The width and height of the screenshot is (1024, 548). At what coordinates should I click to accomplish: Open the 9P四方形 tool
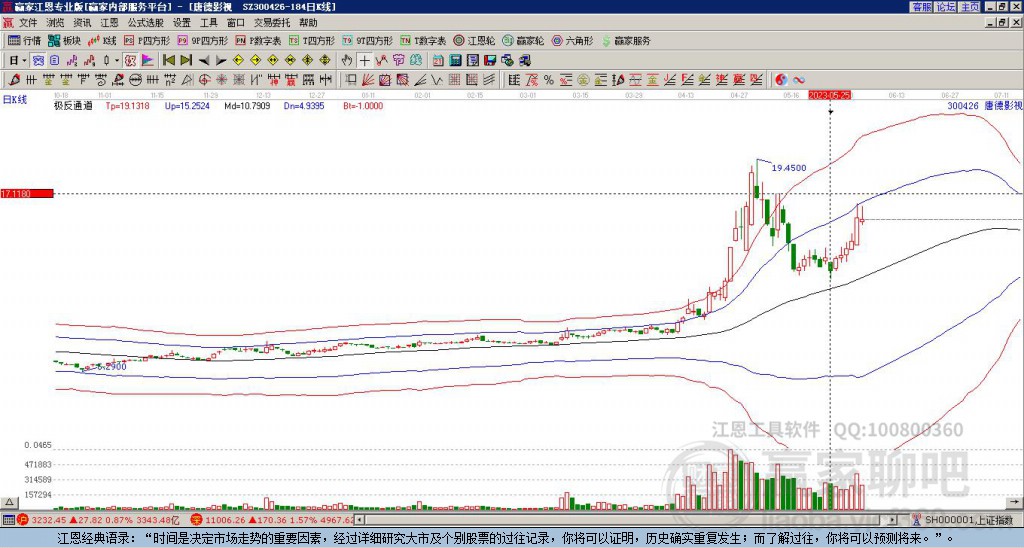click(202, 40)
